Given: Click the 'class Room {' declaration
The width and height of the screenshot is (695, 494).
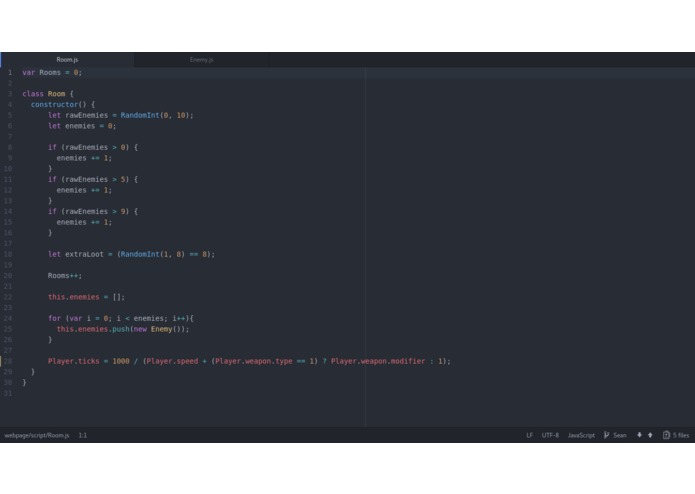Looking at the screenshot, I should pos(48,94).
